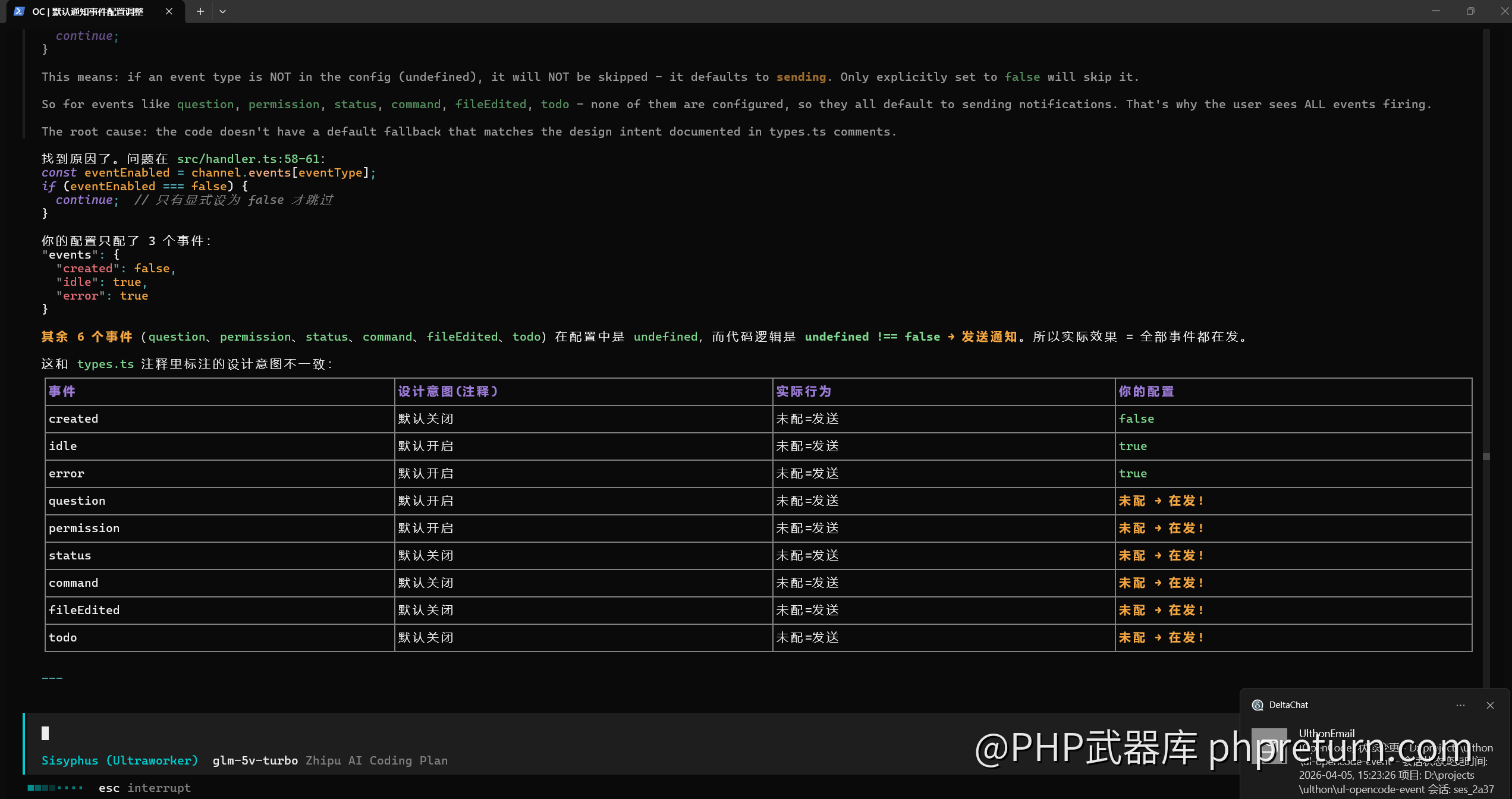This screenshot has width=1512, height=799.
Task: Open a new terminal tab with plus icon
Action: pyautogui.click(x=200, y=11)
